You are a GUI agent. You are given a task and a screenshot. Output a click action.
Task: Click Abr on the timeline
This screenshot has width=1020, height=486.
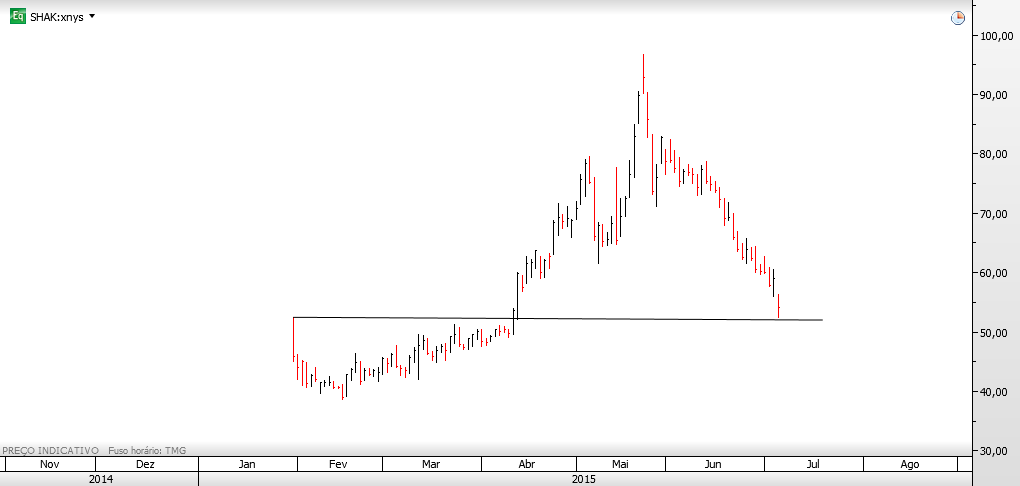coord(527,464)
